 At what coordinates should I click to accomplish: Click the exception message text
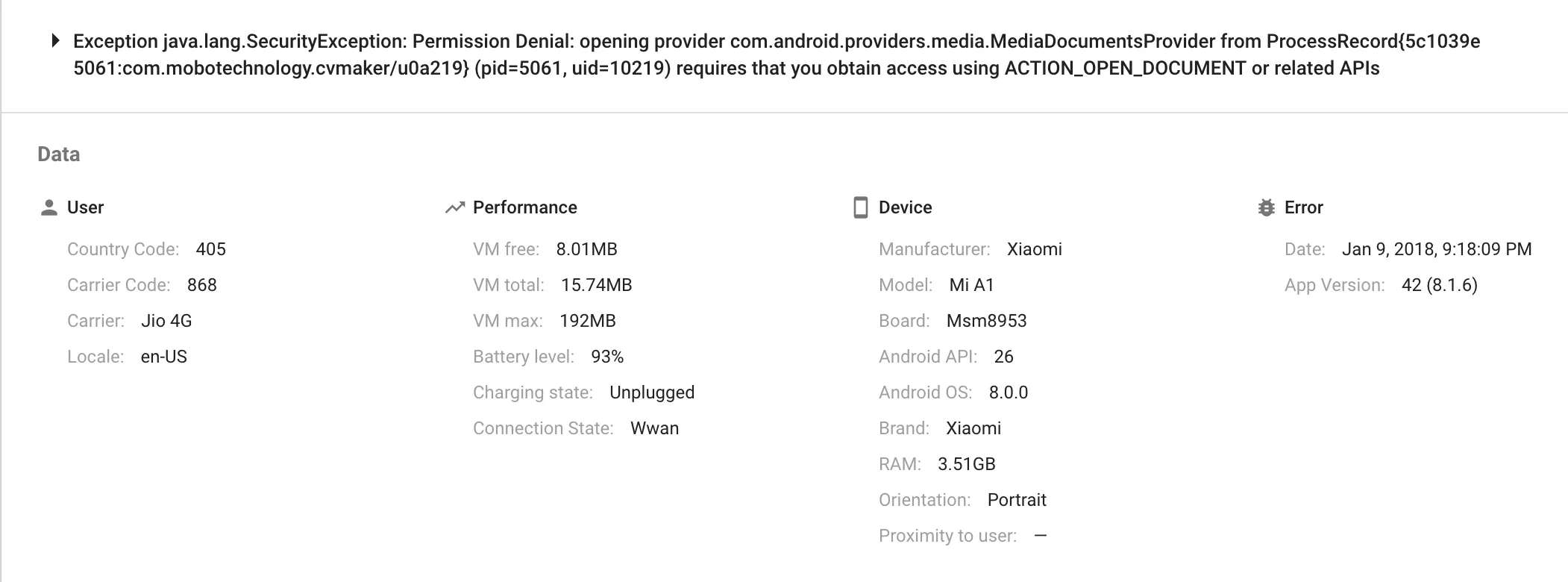776,54
